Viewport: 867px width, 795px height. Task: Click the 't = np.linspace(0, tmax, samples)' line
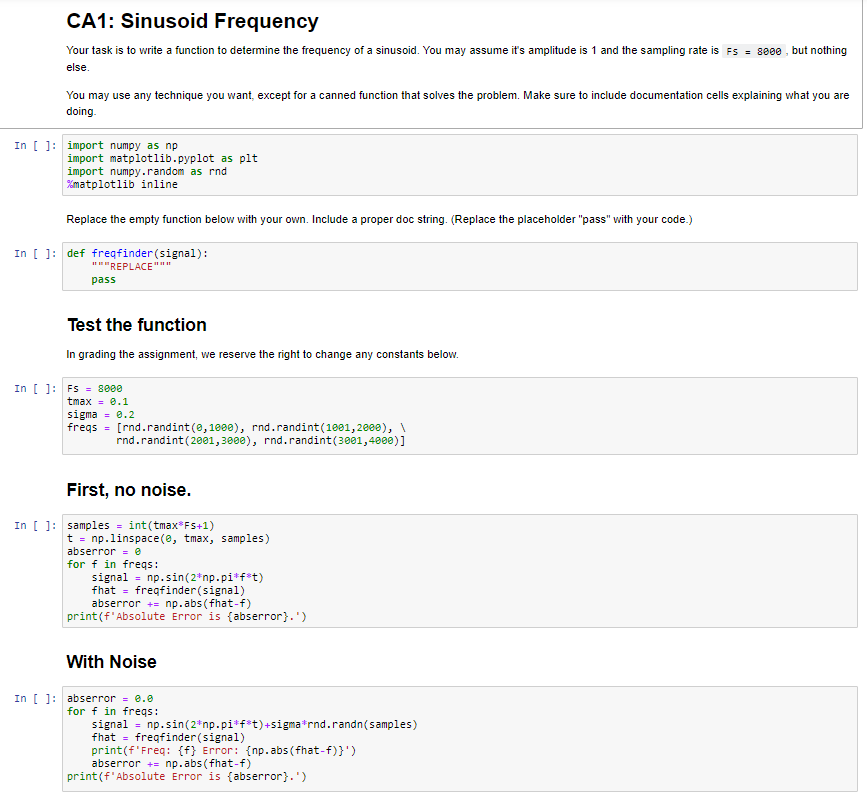(x=168, y=538)
